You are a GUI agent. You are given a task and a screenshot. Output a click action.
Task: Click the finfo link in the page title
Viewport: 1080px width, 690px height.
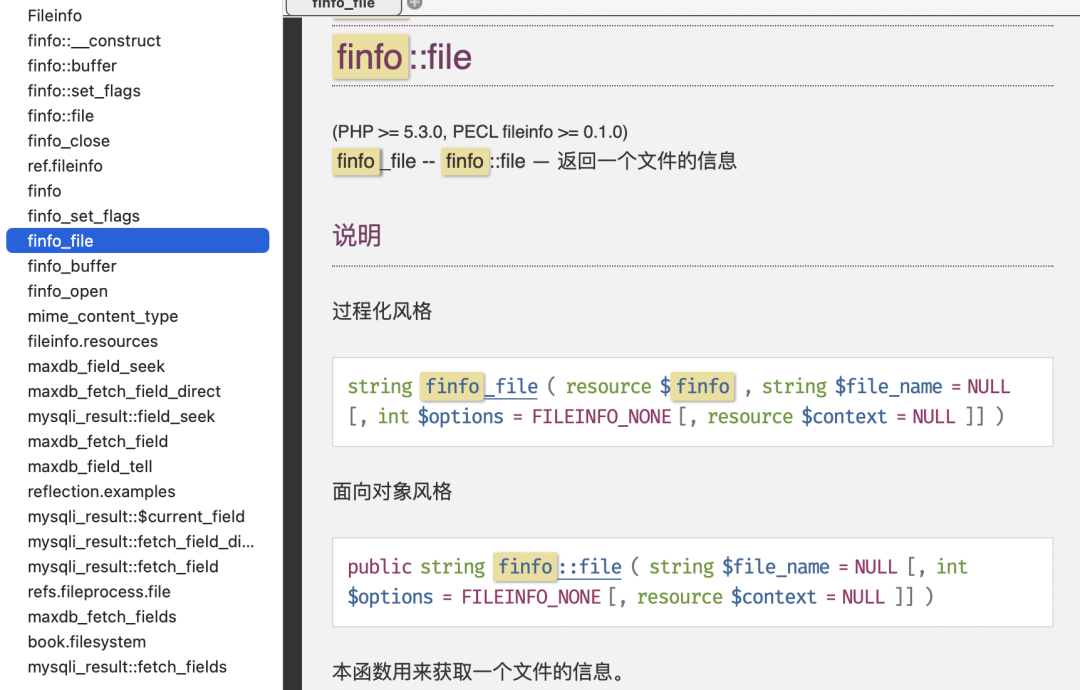(371, 57)
